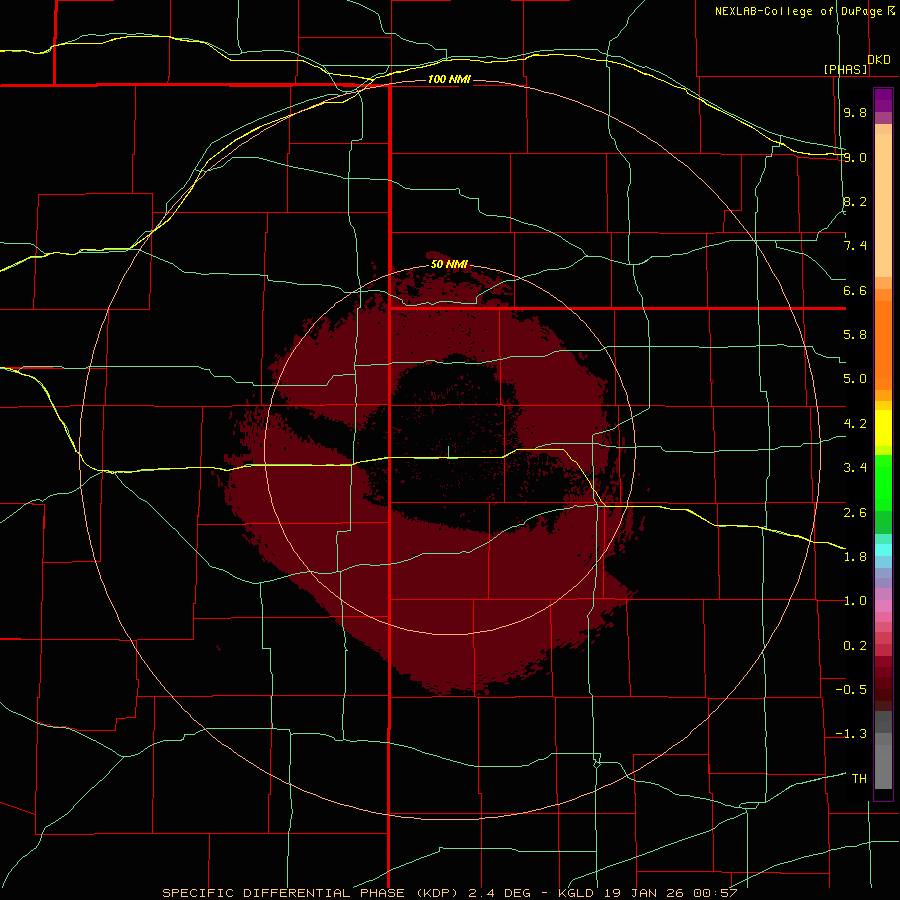Click the -1.3 legend label
Image resolution: width=900 pixels, height=900 pixels.
click(x=851, y=734)
